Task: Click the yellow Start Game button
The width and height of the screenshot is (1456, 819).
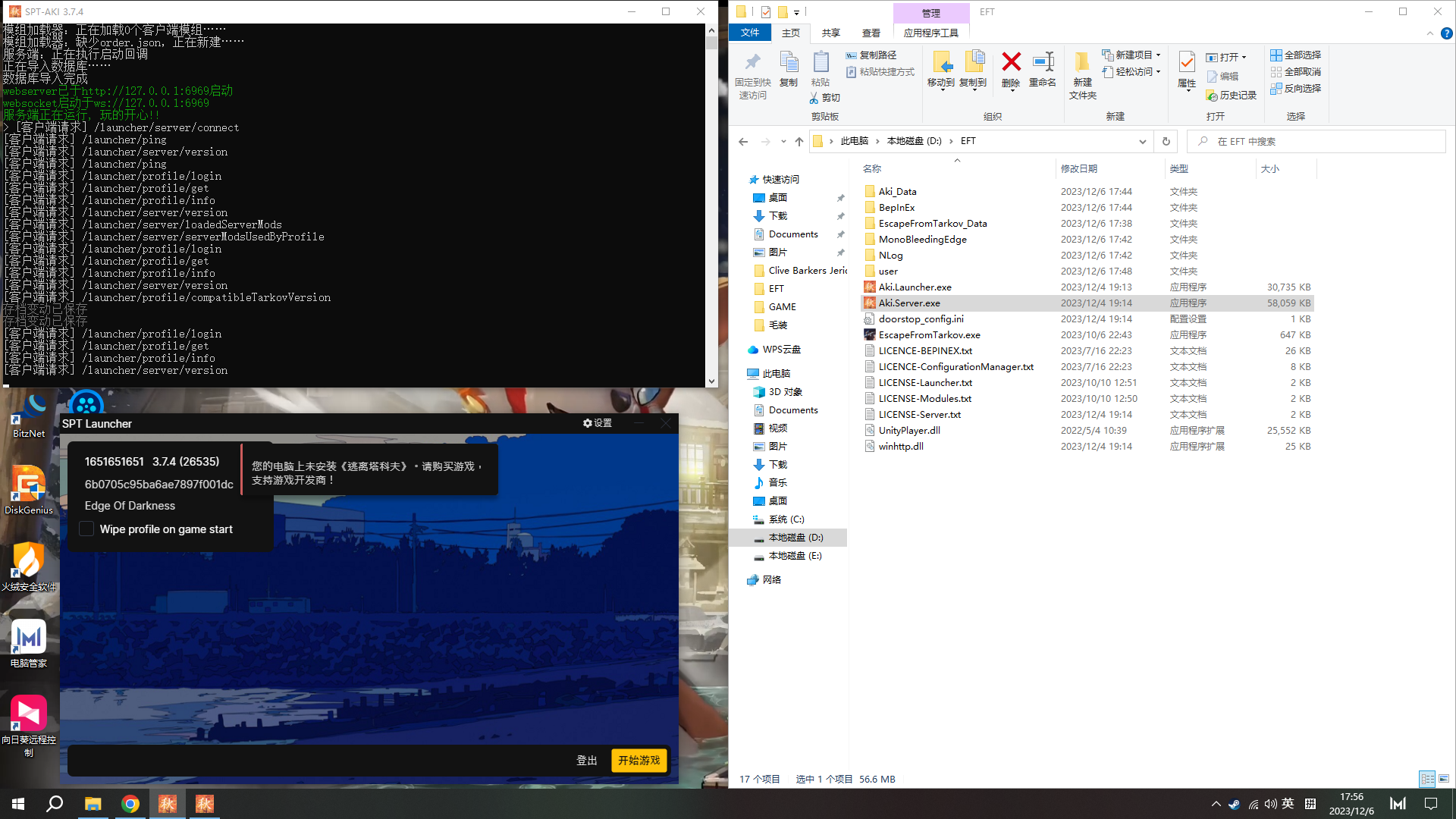Action: (639, 760)
